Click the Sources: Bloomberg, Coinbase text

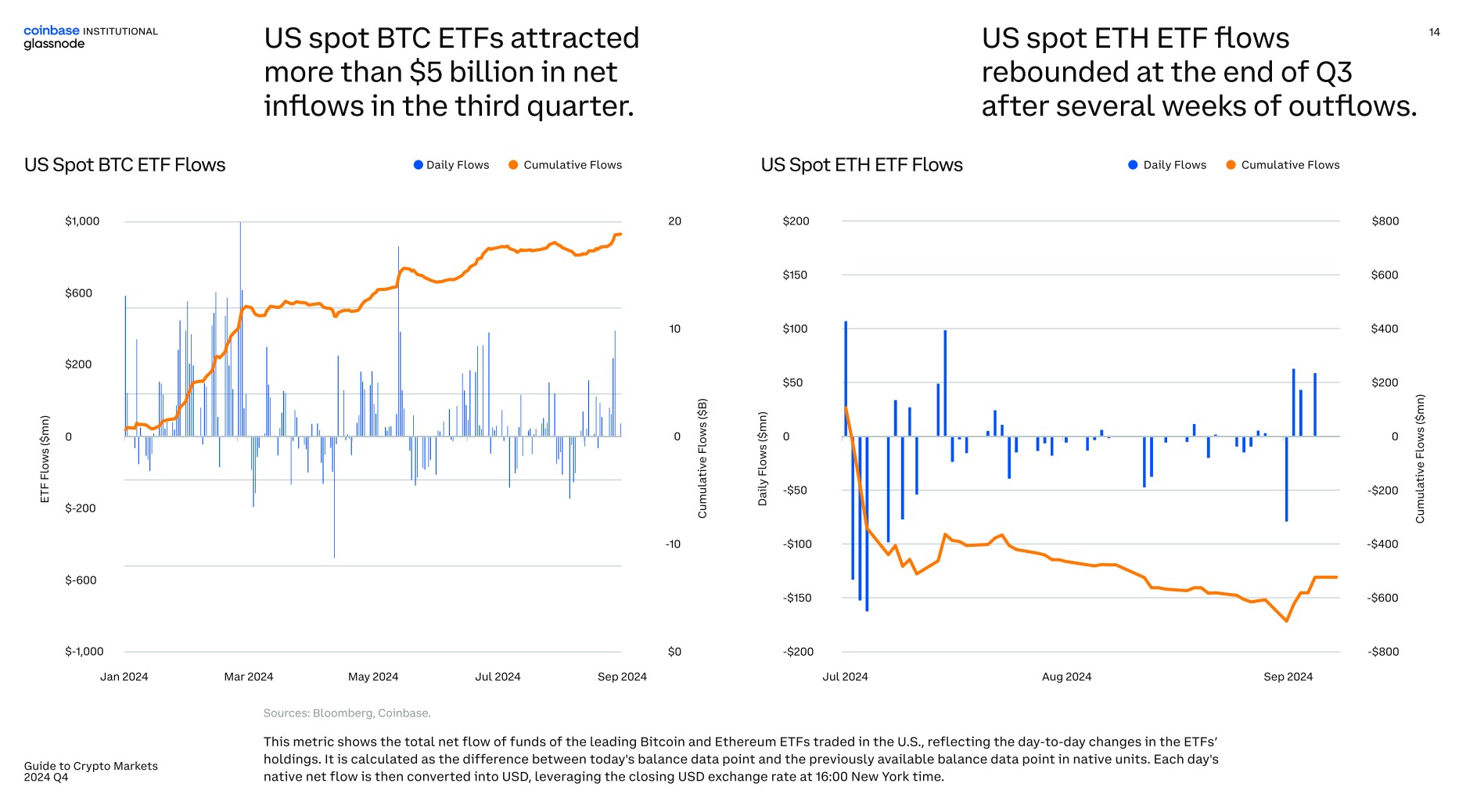pyautogui.click(x=347, y=713)
